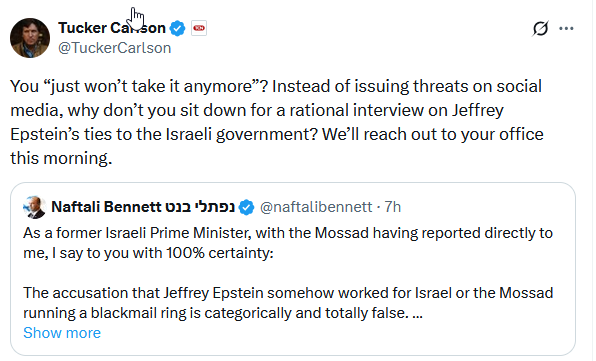Click Tucker Carlson's main tweet text
Viewport: 596px width, 361px height.
(277, 122)
